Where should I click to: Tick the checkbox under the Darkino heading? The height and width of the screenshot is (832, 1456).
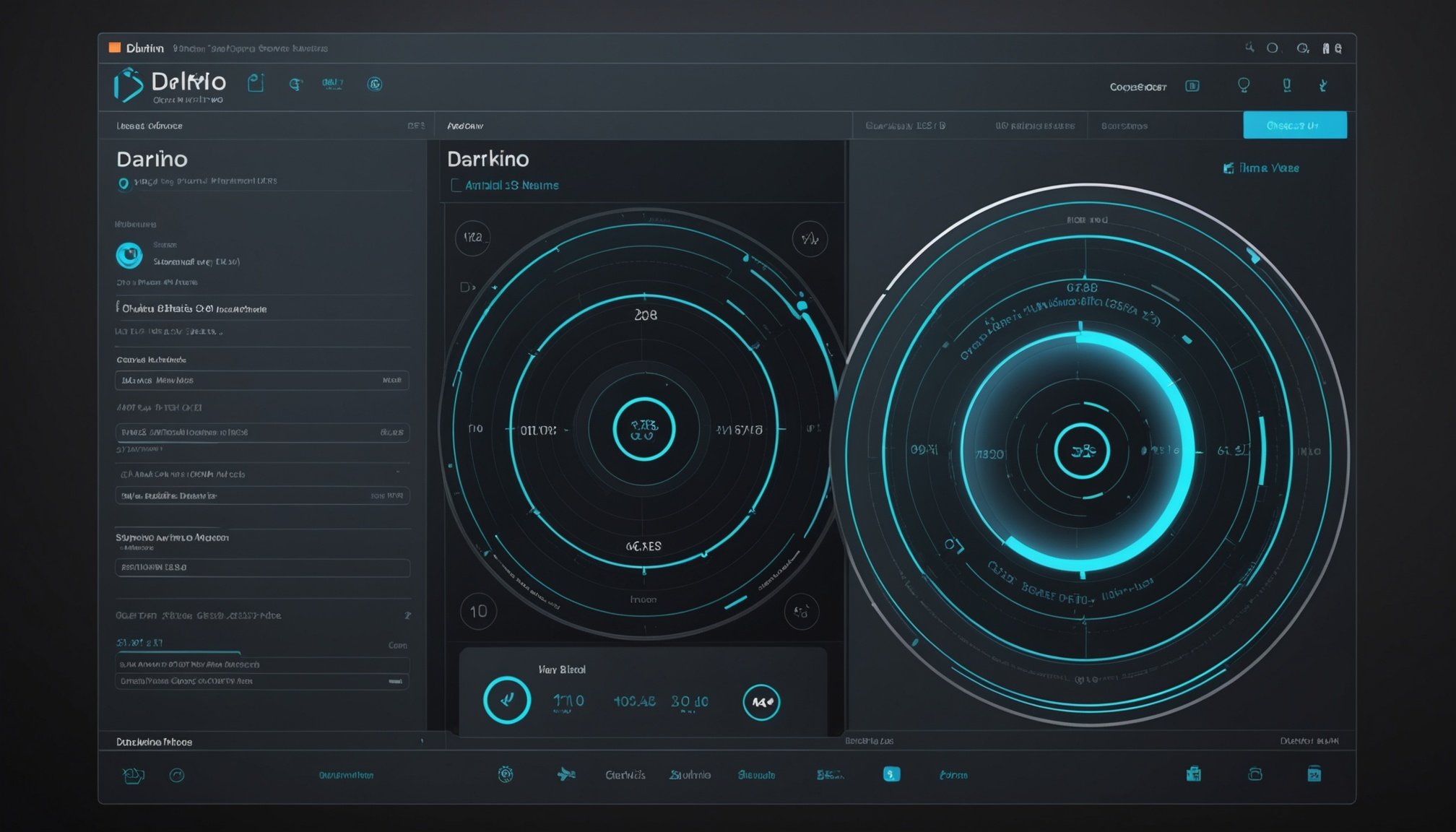click(x=456, y=186)
